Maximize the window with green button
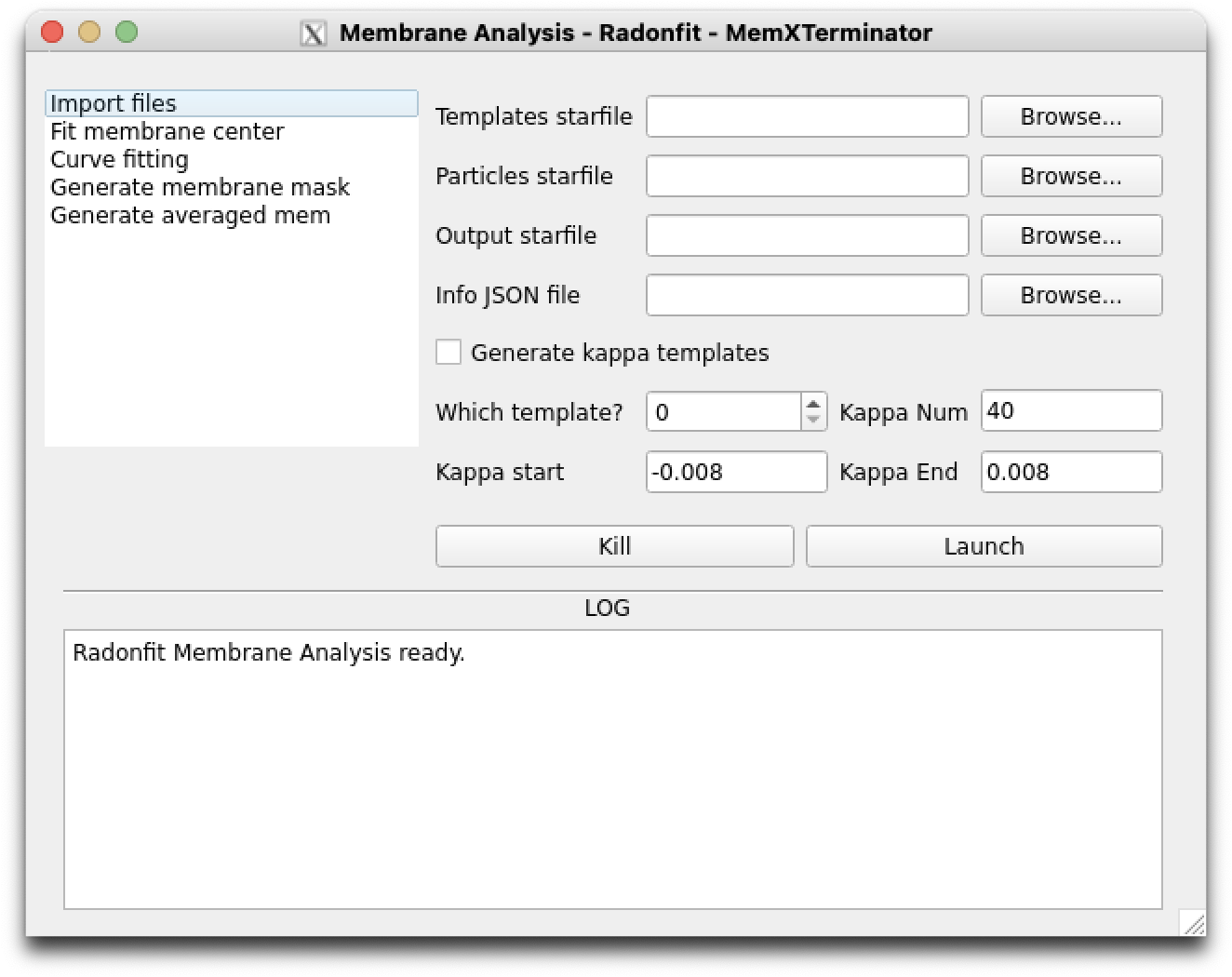Viewport: 1232px width, 977px height. (x=127, y=33)
